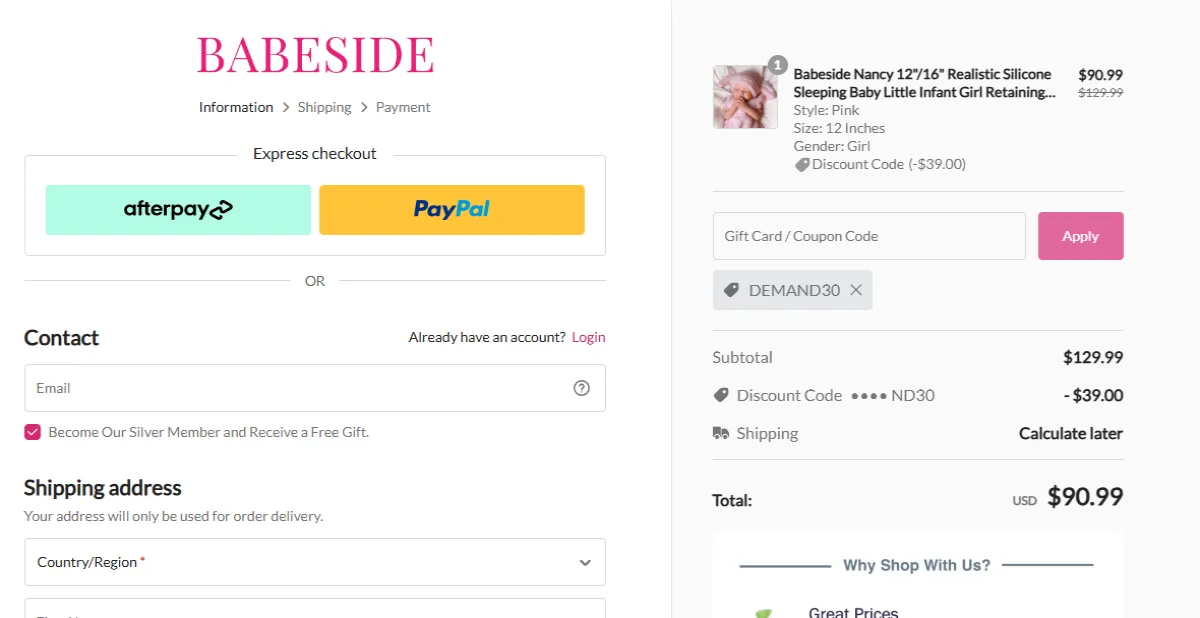This screenshot has height=618, width=1200.
Task: Click the Login link for existing accounts
Action: (588, 337)
